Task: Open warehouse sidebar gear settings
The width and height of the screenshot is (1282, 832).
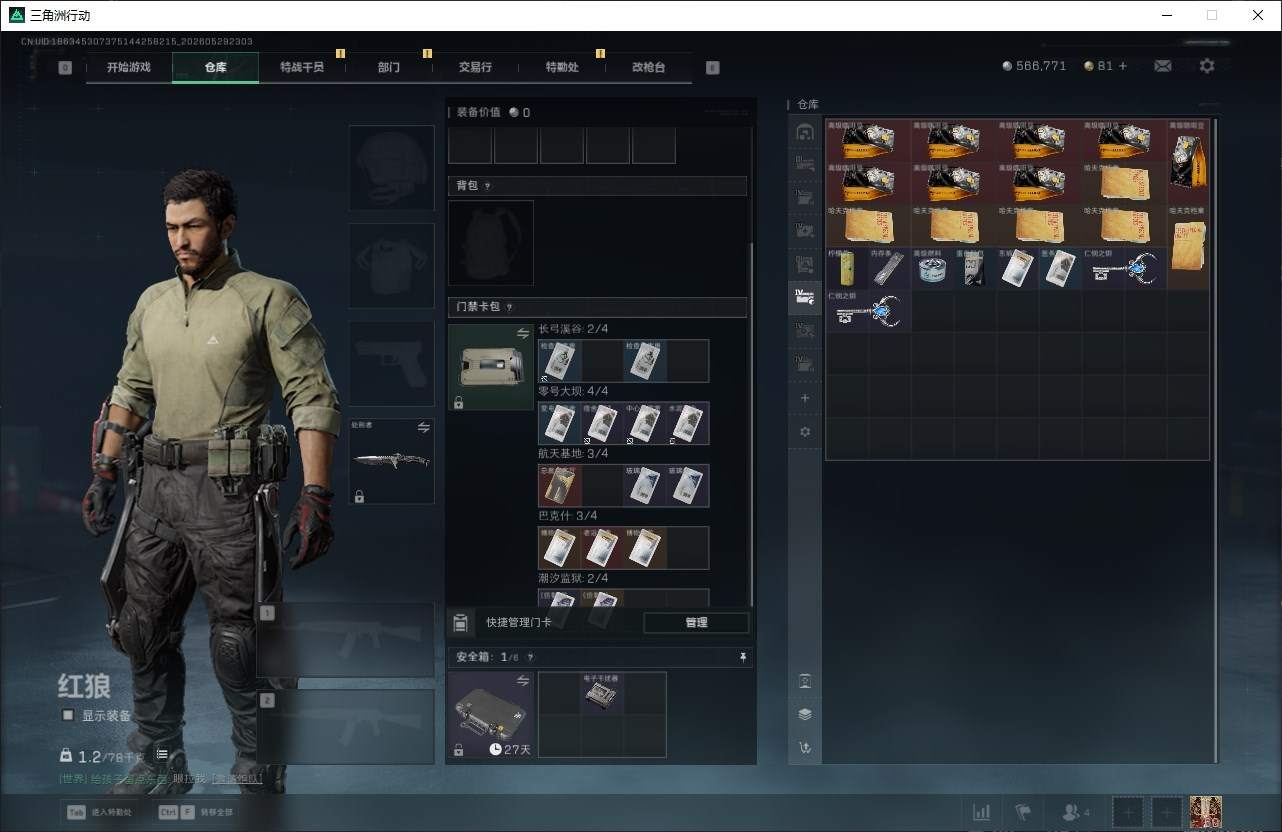Action: tap(805, 432)
